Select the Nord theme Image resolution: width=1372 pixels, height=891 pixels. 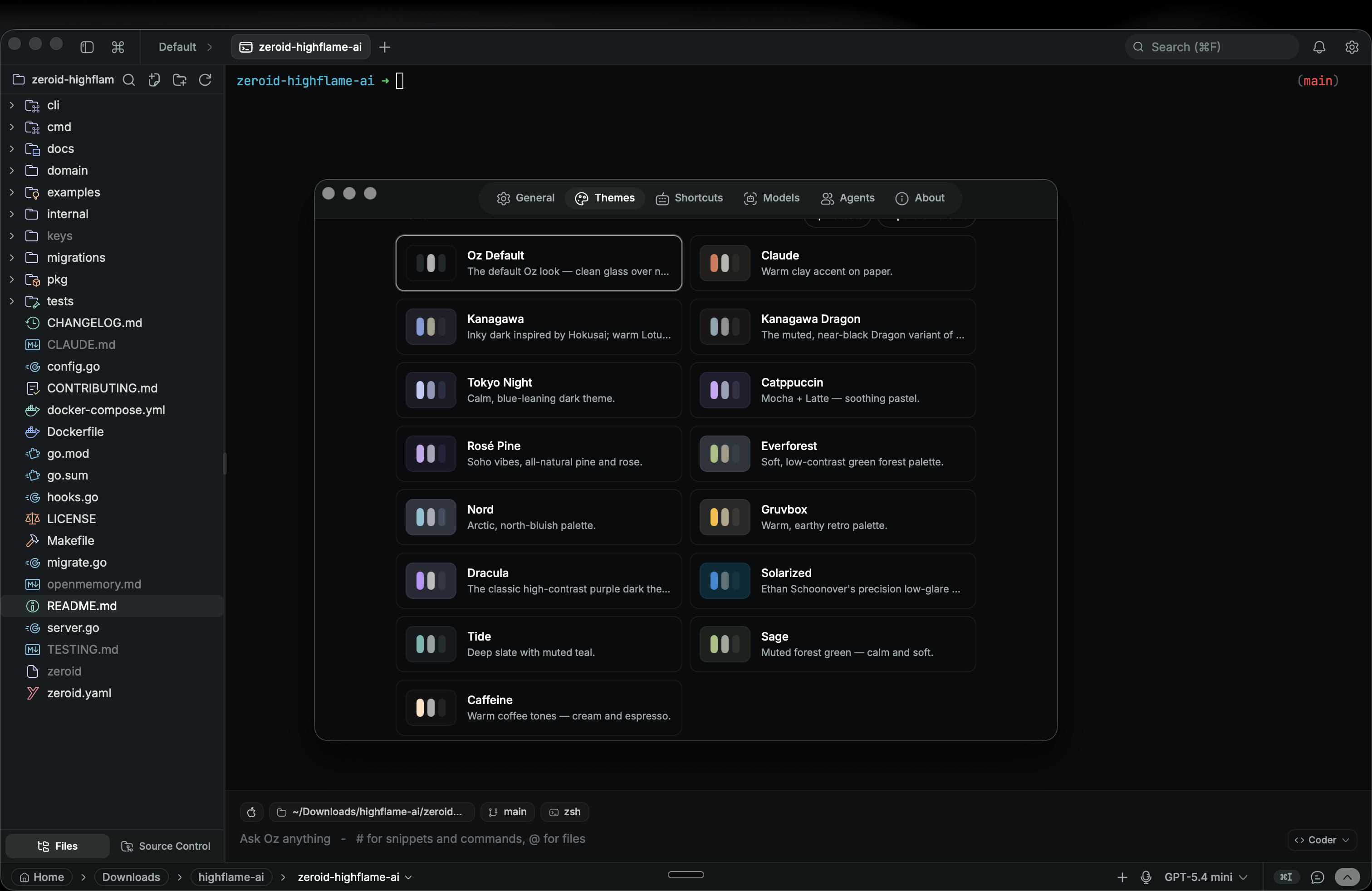point(539,517)
